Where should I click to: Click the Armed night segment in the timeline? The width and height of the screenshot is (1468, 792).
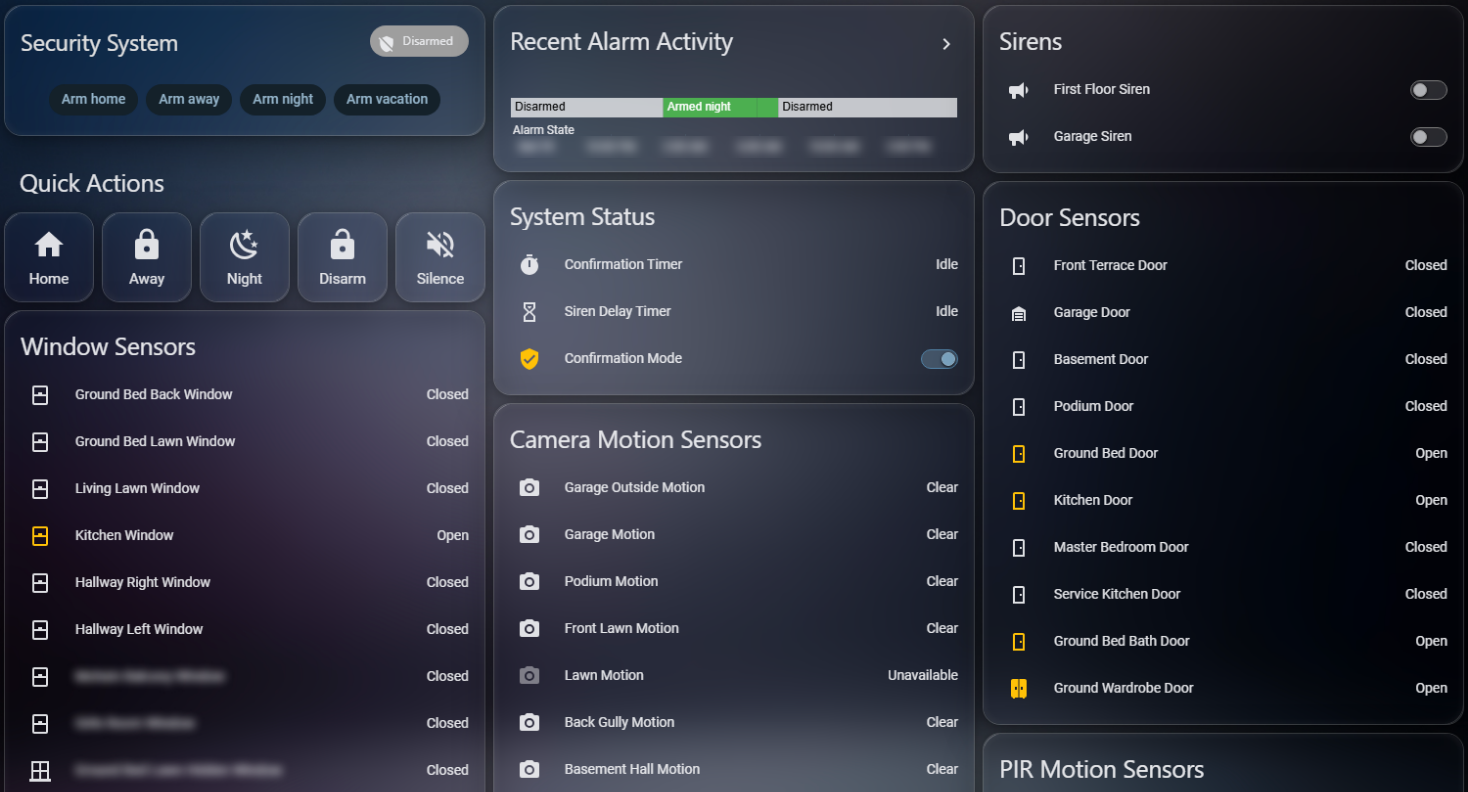pyautogui.click(x=720, y=107)
